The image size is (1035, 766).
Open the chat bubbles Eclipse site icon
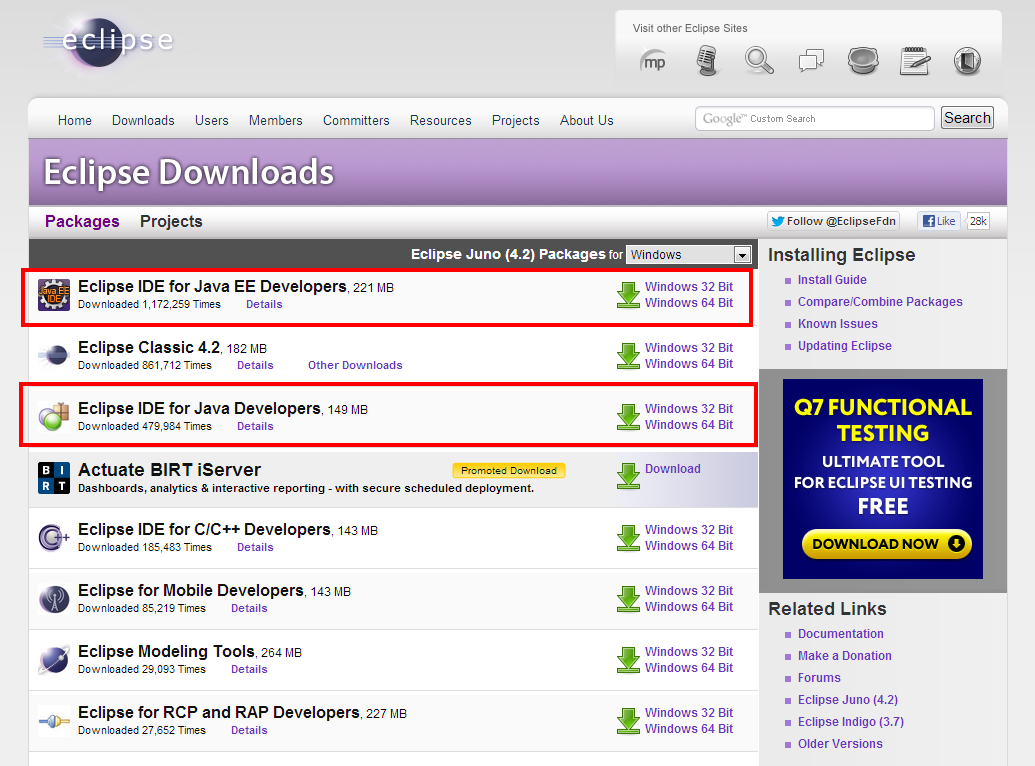811,61
